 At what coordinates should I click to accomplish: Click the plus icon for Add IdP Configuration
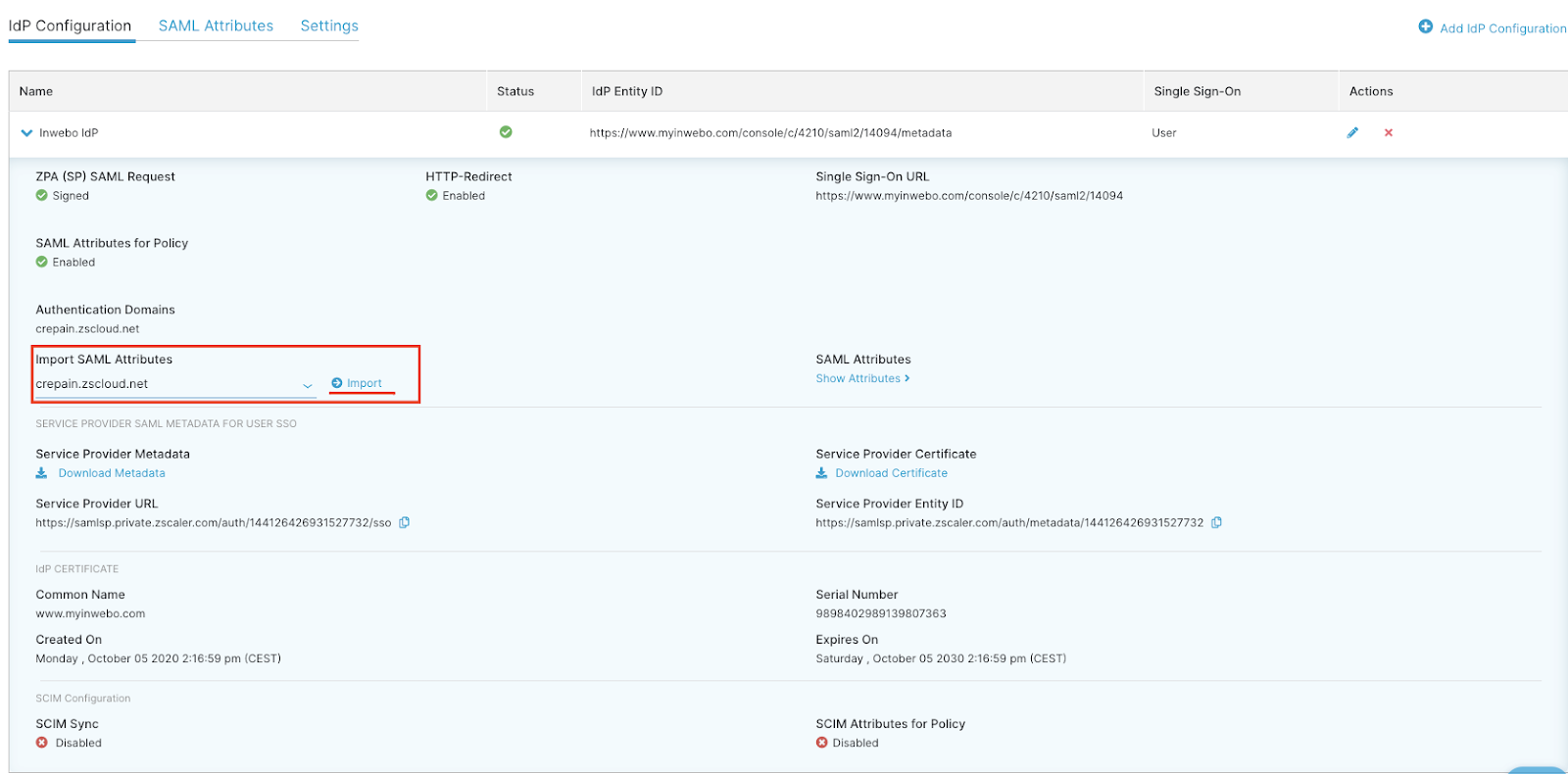click(1425, 26)
